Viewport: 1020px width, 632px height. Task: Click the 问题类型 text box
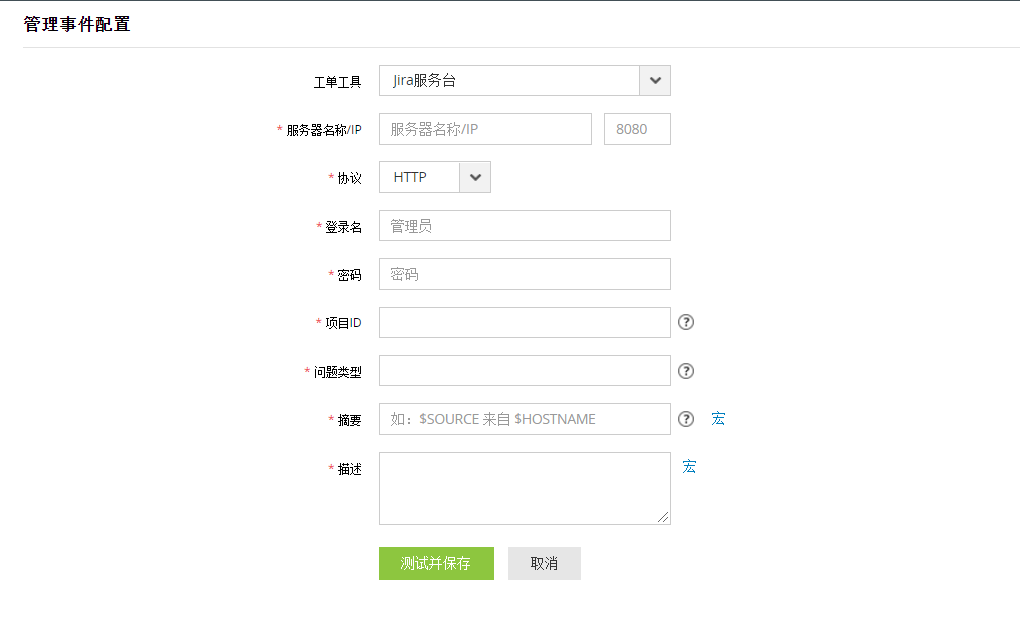pyautogui.click(x=524, y=371)
